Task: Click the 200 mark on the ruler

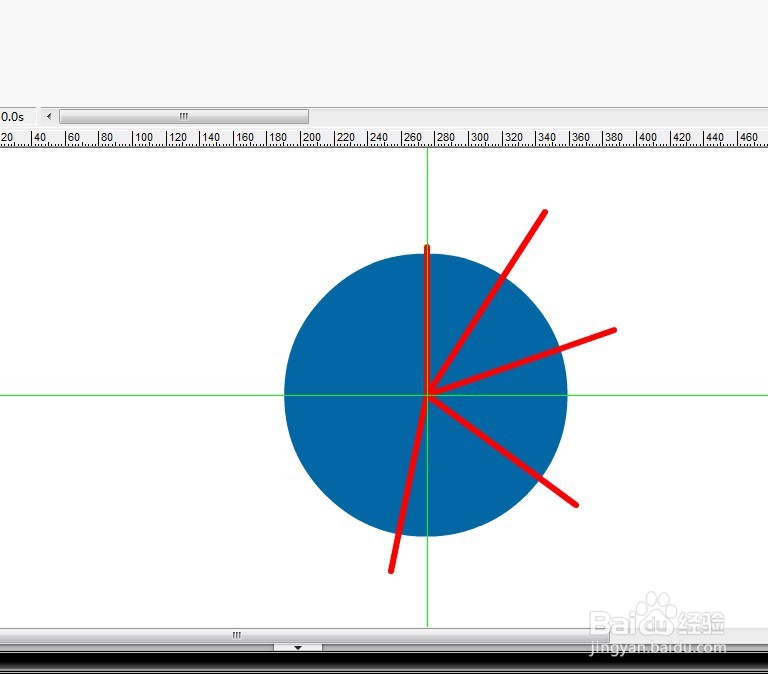Action: [x=312, y=138]
